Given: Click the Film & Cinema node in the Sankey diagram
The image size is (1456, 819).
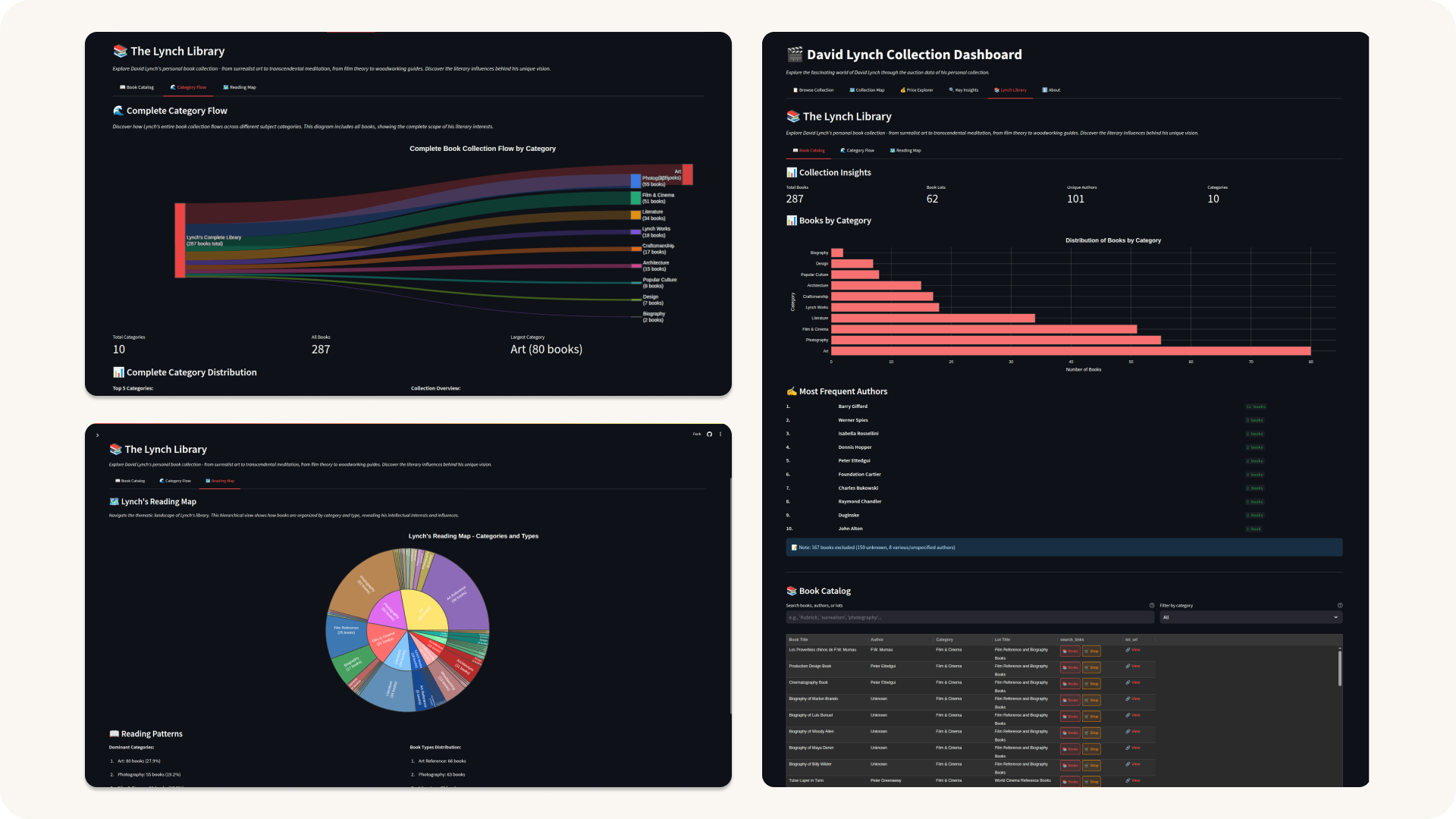Looking at the screenshot, I should pos(635,198).
